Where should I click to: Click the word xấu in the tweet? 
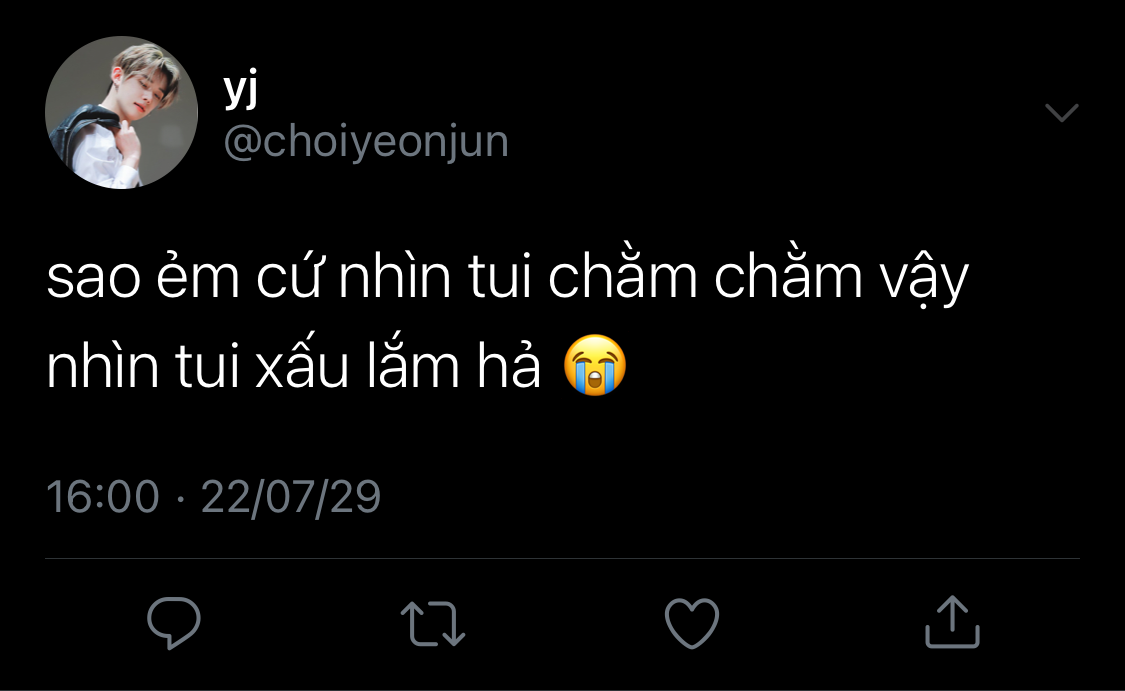(301, 367)
